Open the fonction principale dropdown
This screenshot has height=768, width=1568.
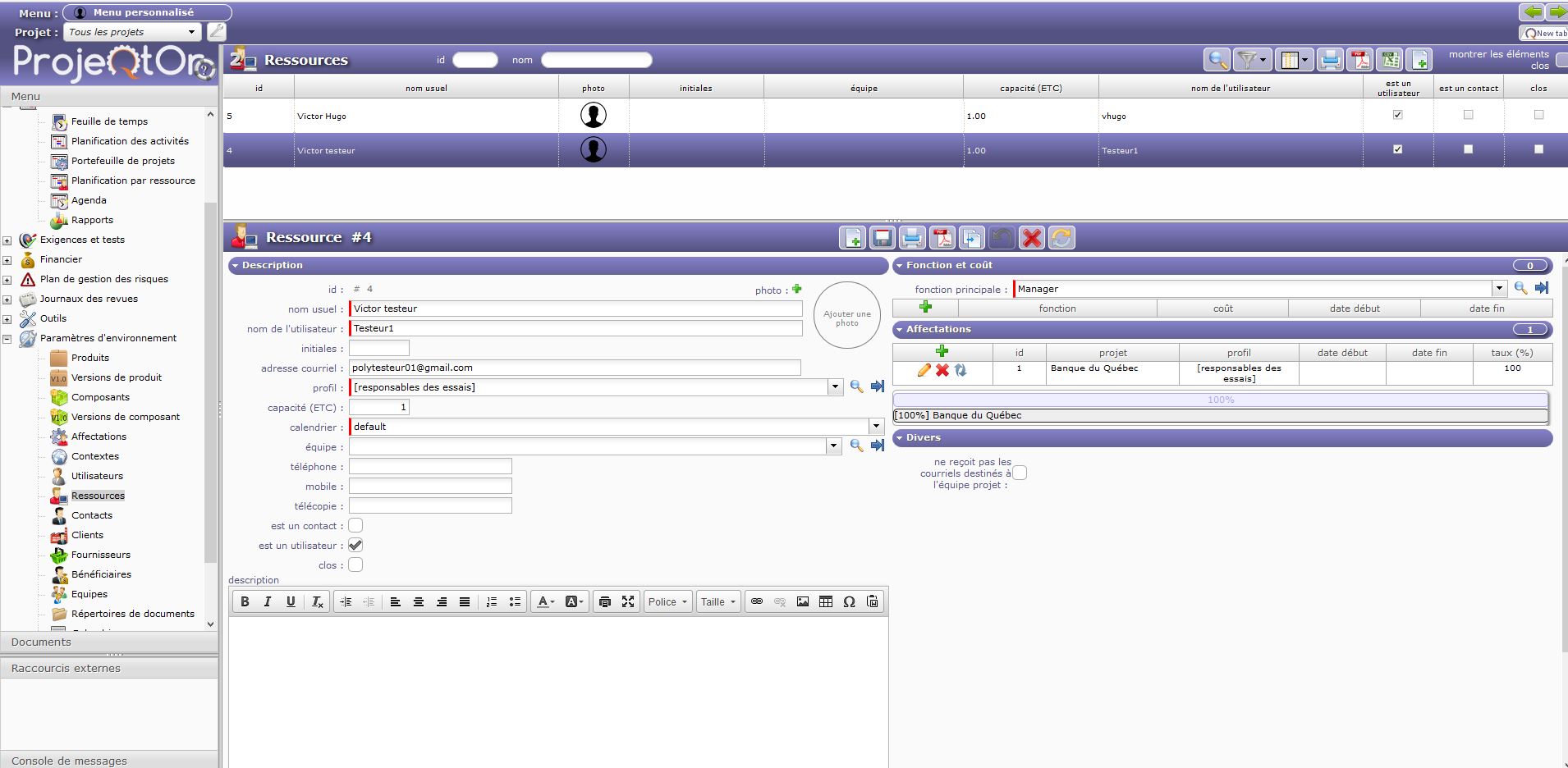(1499, 288)
